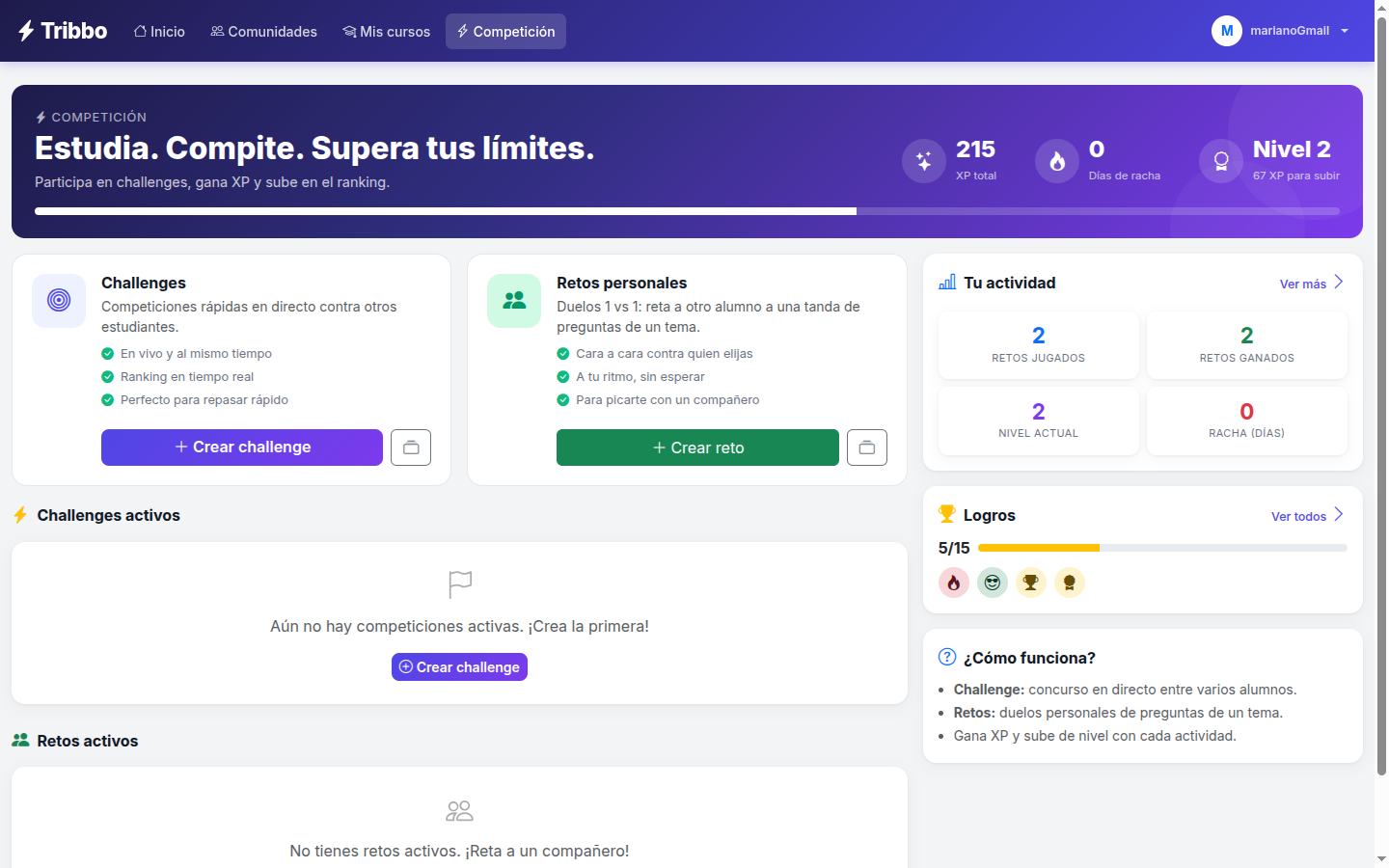Click the M user avatar
This screenshot has width=1389, height=868.
[x=1227, y=31]
